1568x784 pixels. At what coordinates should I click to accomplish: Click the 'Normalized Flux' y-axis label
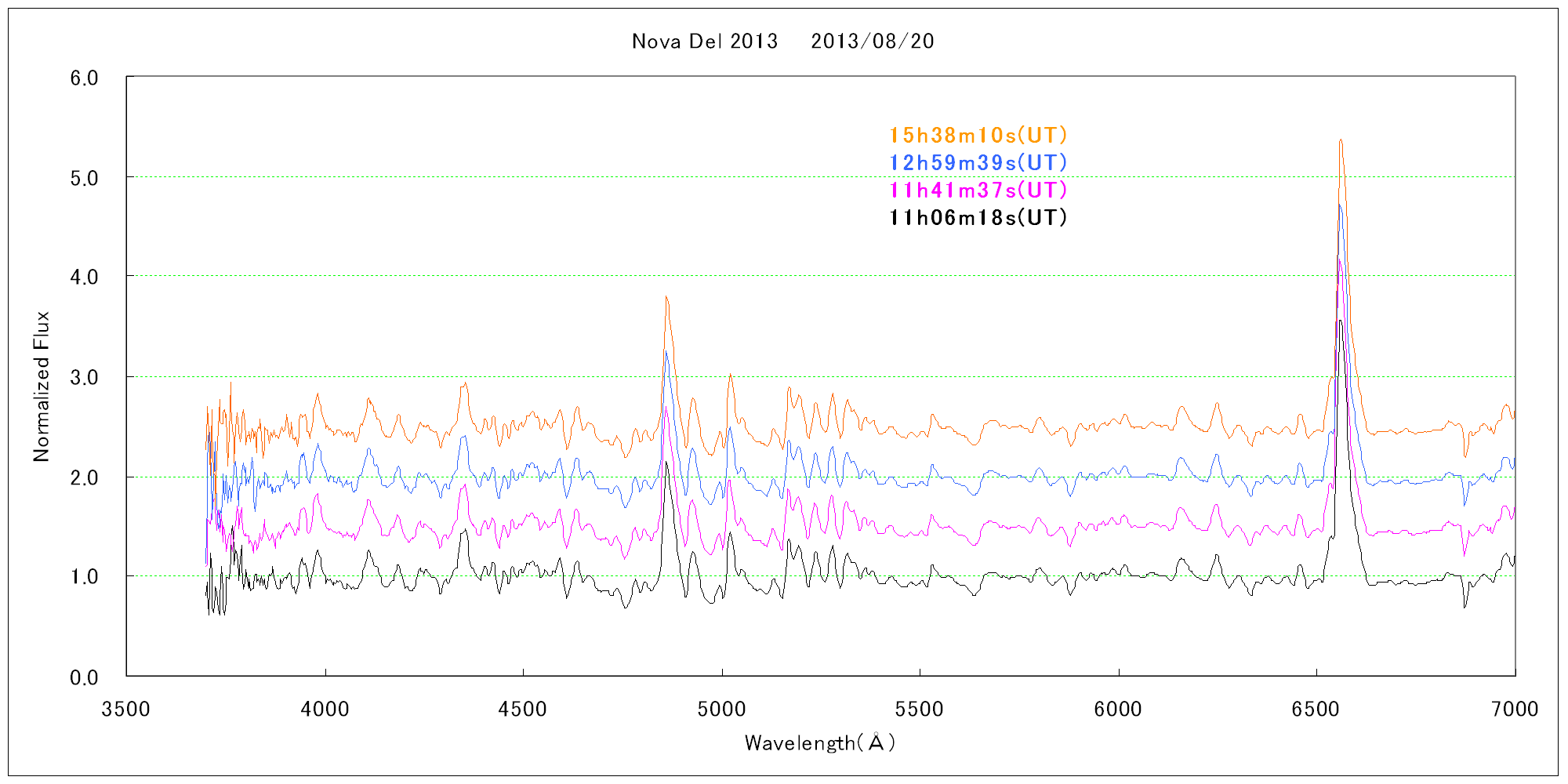click(x=42, y=387)
